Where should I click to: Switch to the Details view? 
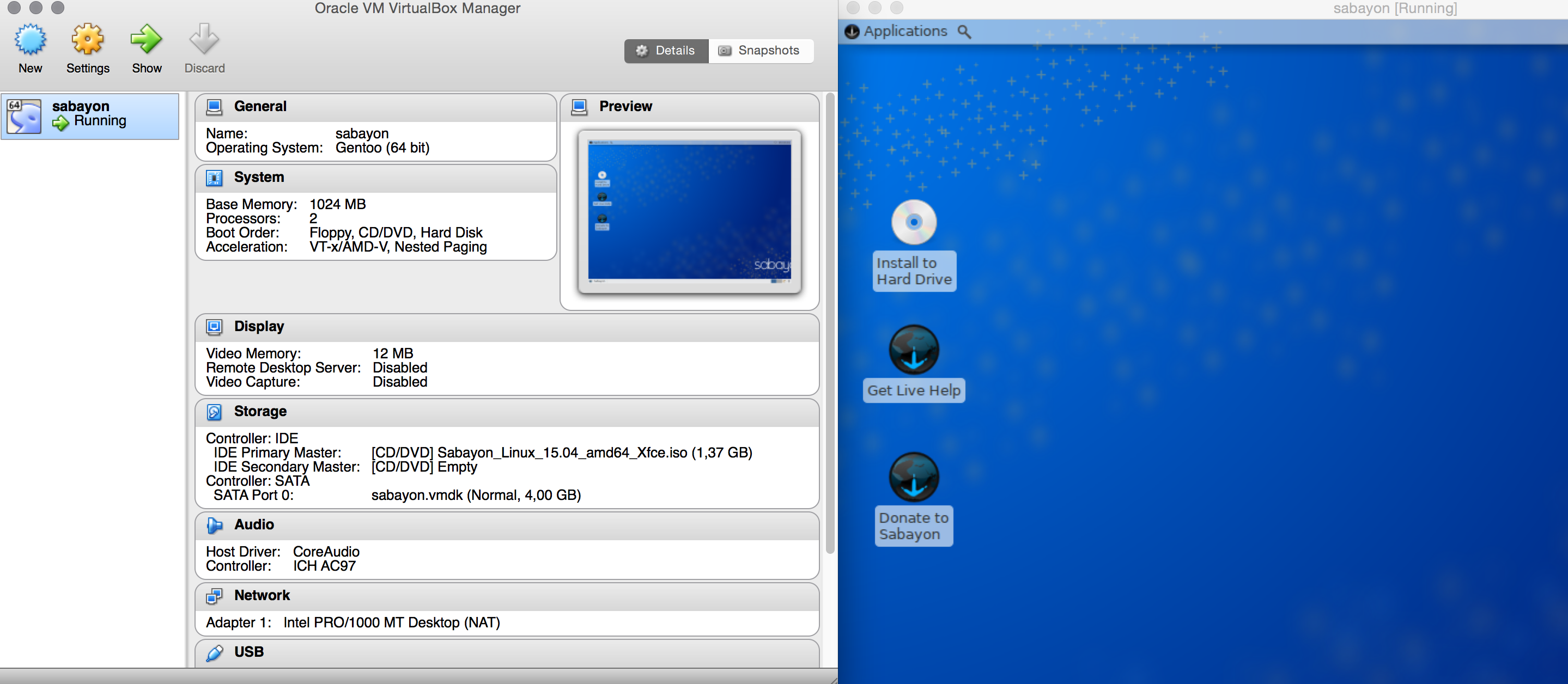point(666,51)
